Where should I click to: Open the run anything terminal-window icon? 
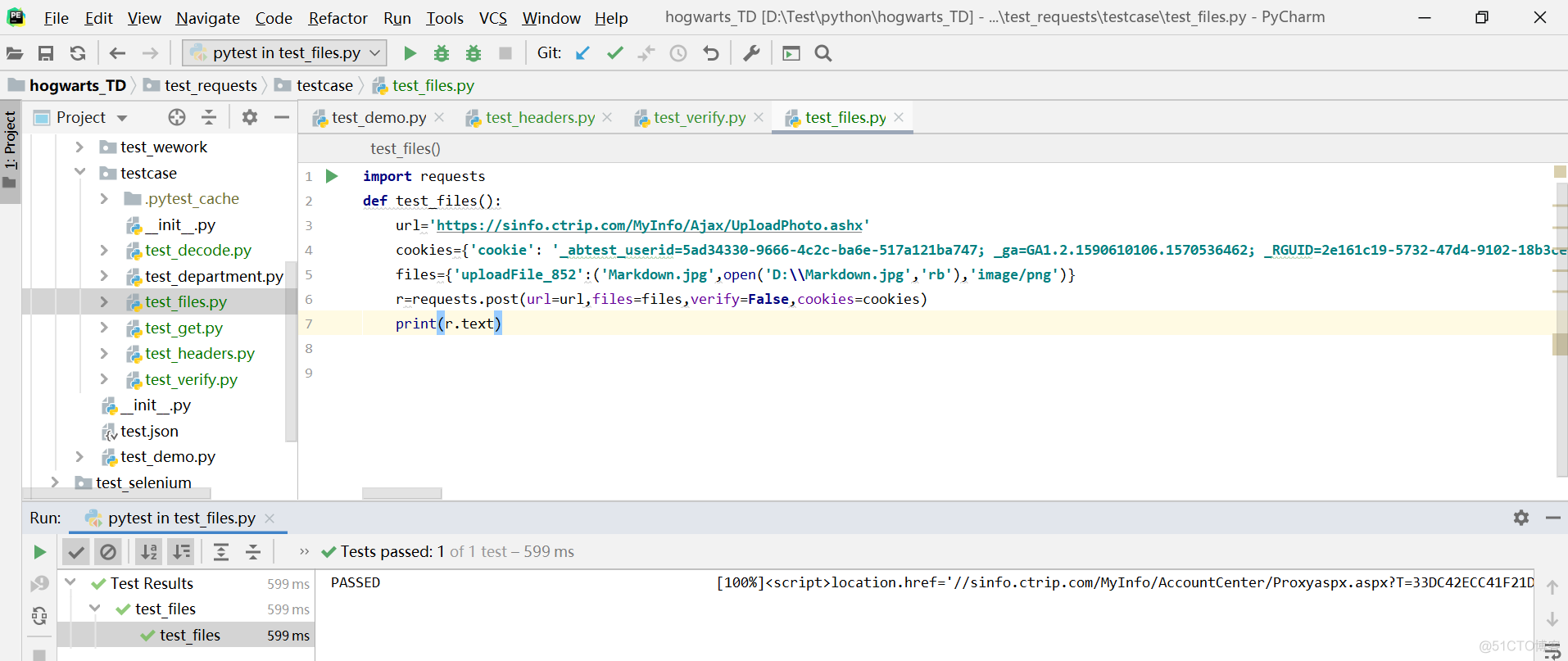(x=791, y=53)
